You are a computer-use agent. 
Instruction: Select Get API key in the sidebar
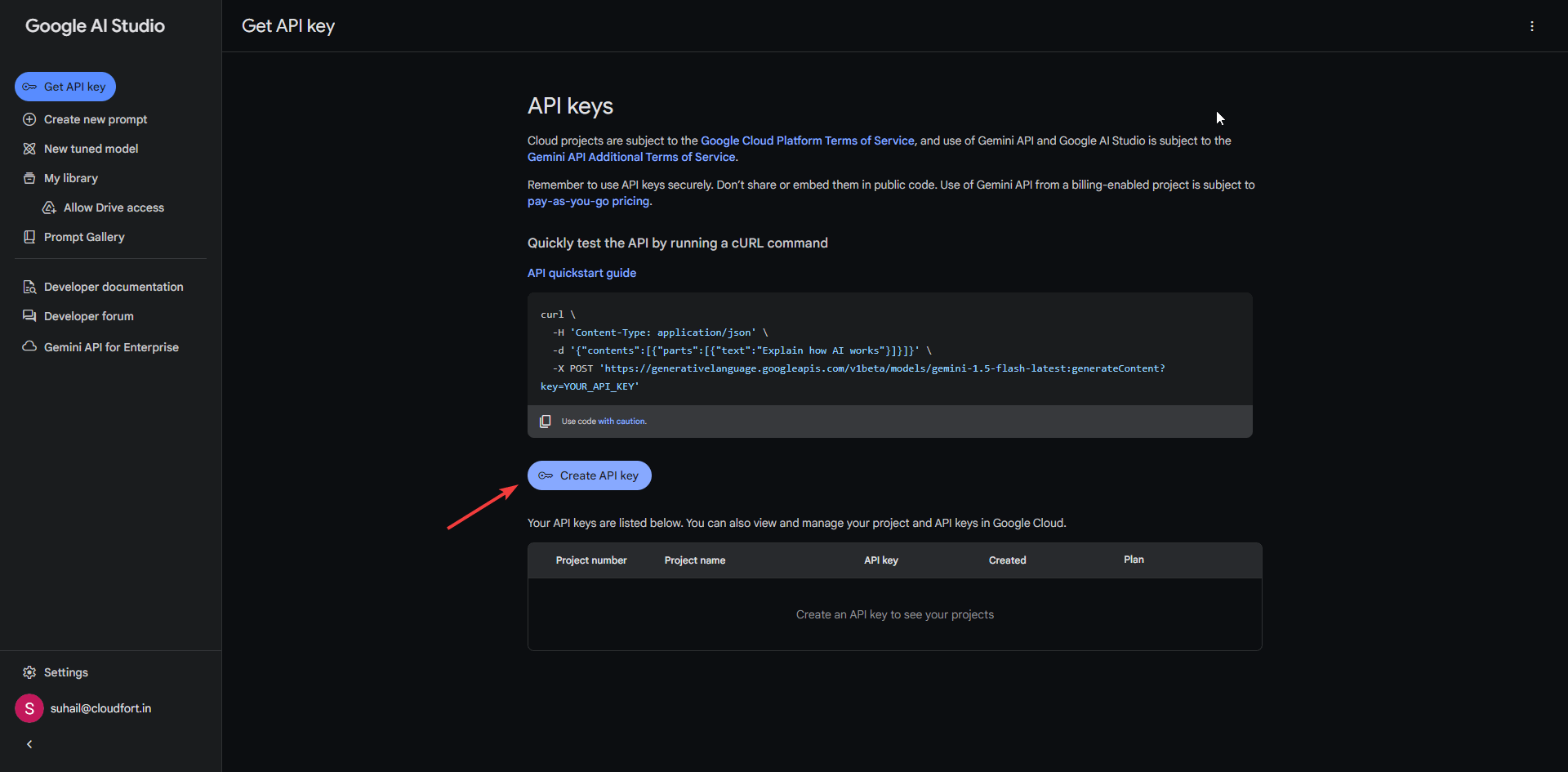coord(65,86)
